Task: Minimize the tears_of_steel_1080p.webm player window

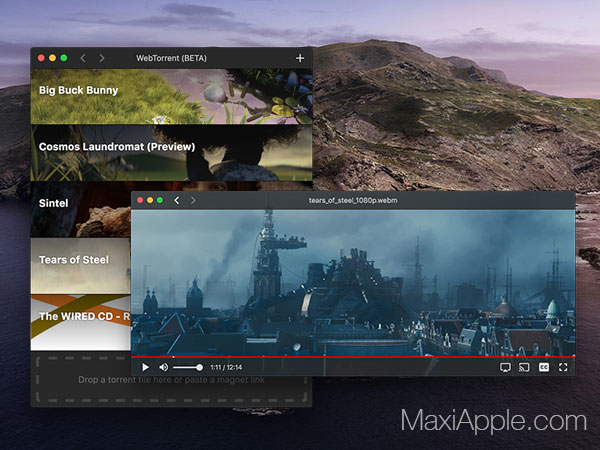Action: [150, 200]
